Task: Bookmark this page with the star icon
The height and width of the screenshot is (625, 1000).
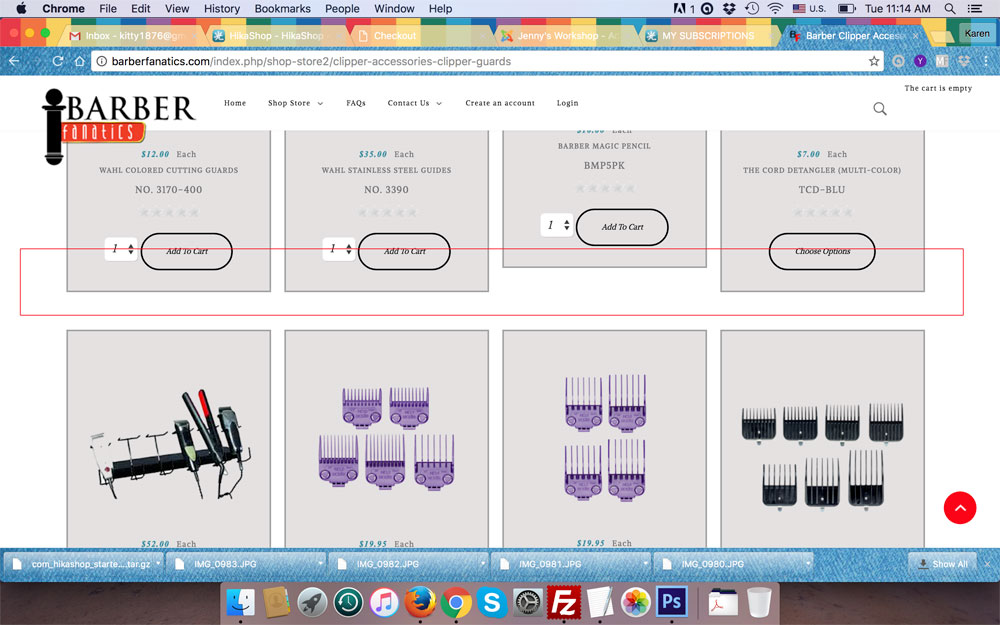Action: pyautogui.click(x=874, y=61)
